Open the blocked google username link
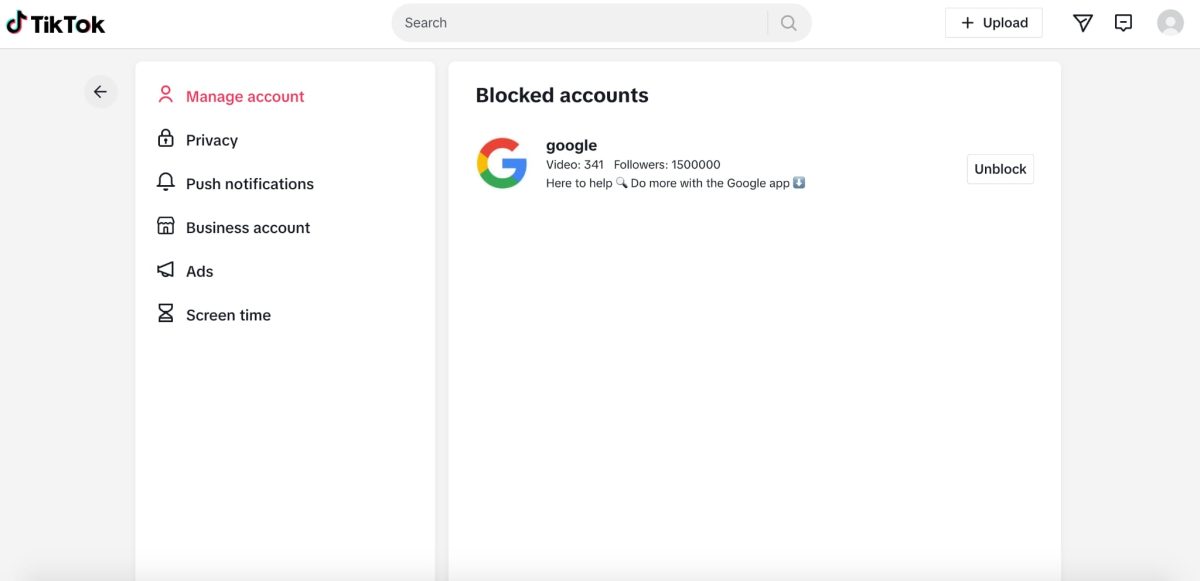This screenshot has height=581, width=1200. pyautogui.click(x=571, y=146)
